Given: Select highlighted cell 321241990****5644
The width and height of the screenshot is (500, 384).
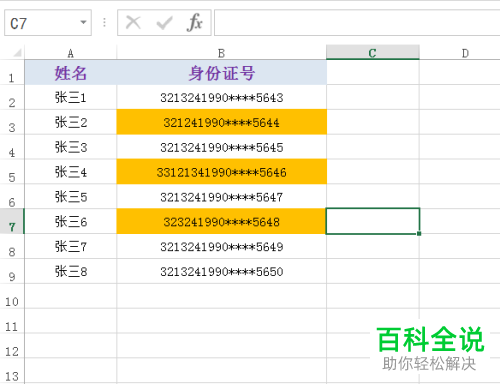Looking at the screenshot, I should (x=222, y=122).
